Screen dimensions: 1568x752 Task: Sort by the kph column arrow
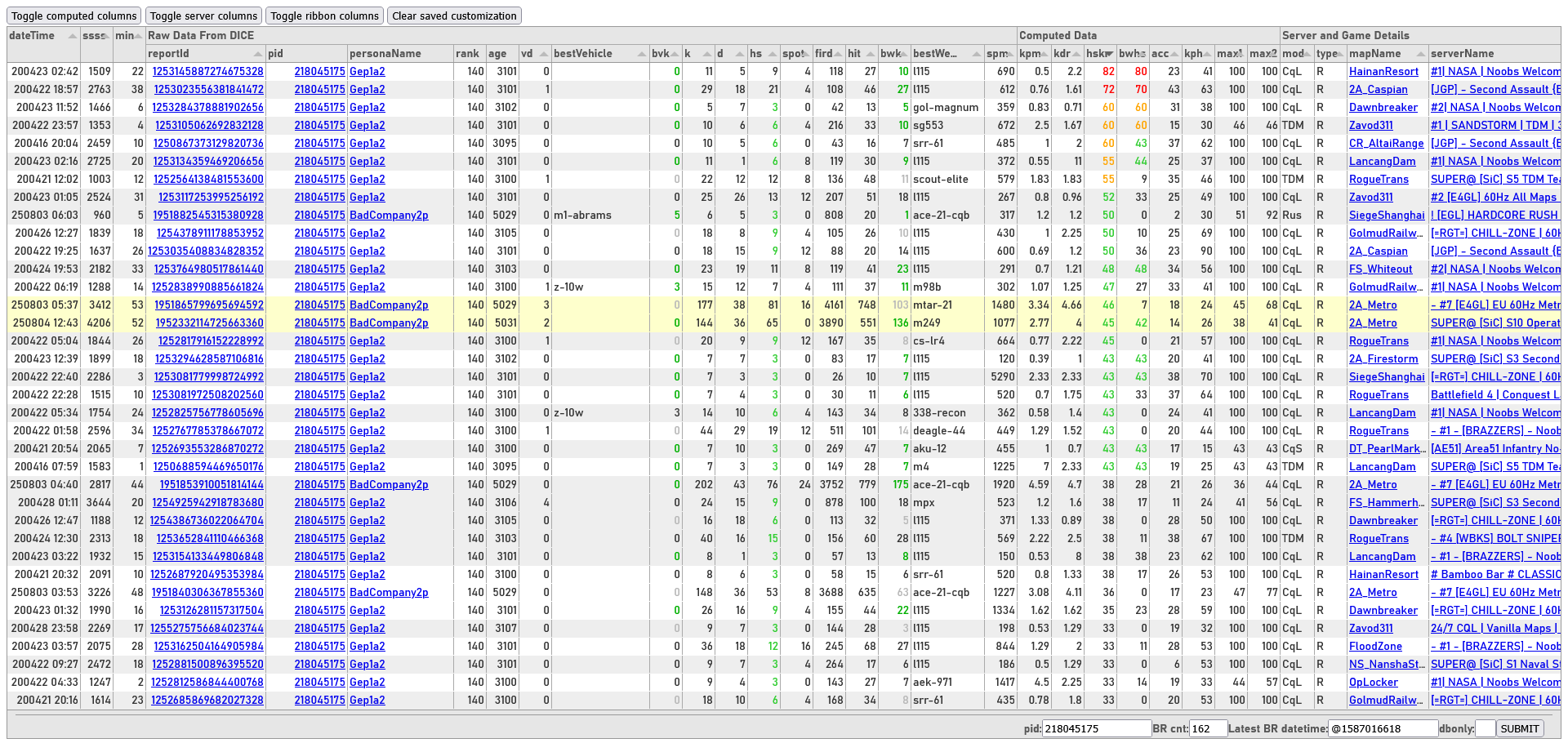1208,54
